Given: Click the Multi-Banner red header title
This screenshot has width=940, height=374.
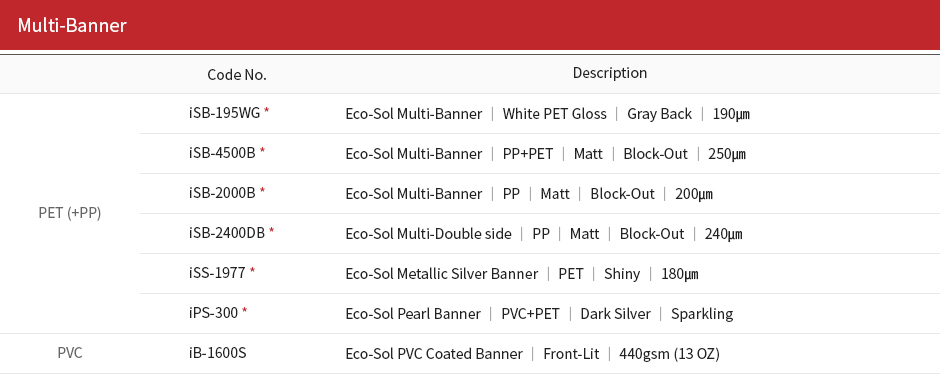Looking at the screenshot, I should (x=72, y=25).
